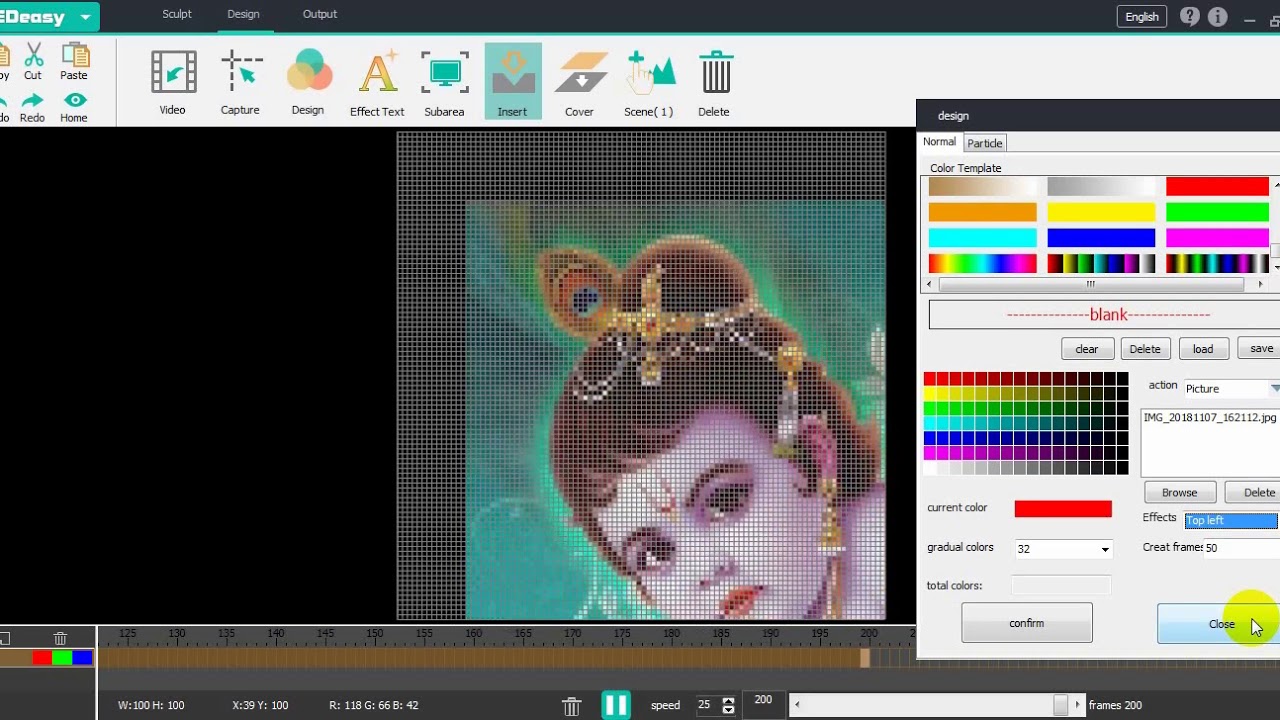The height and width of the screenshot is (720, 1280).
Task: Select the Cover tool
Action: tap(579, 83)
